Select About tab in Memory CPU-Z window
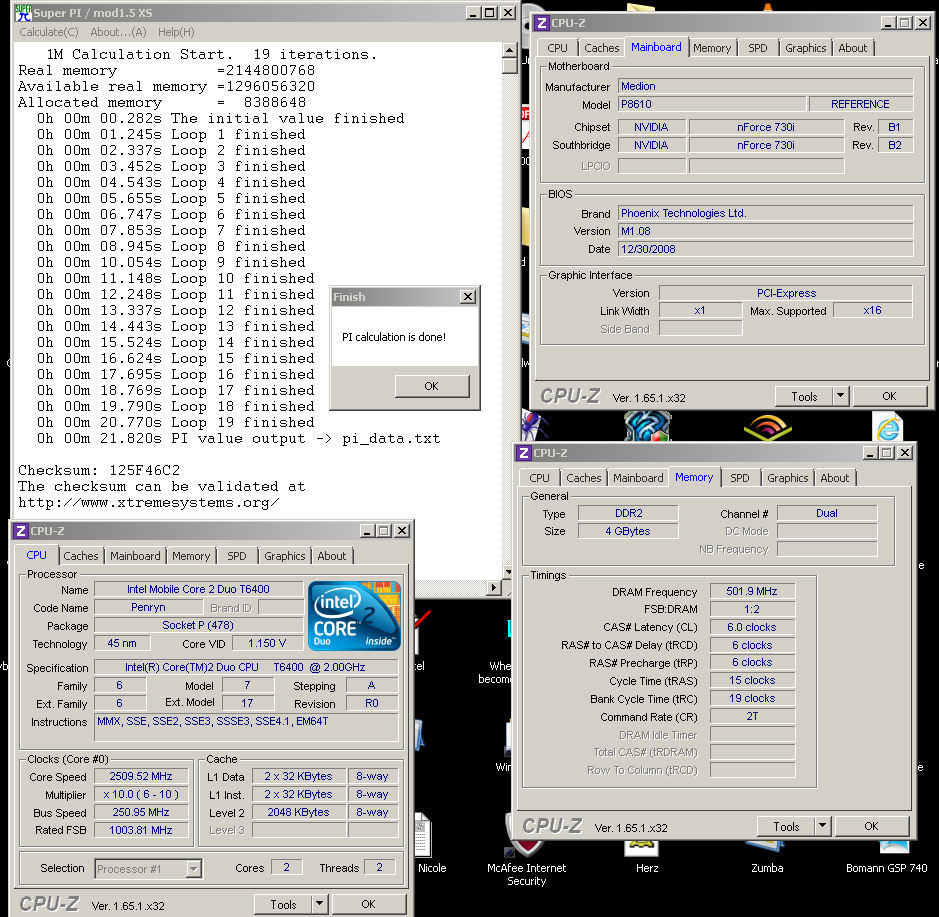 point(834,478)
